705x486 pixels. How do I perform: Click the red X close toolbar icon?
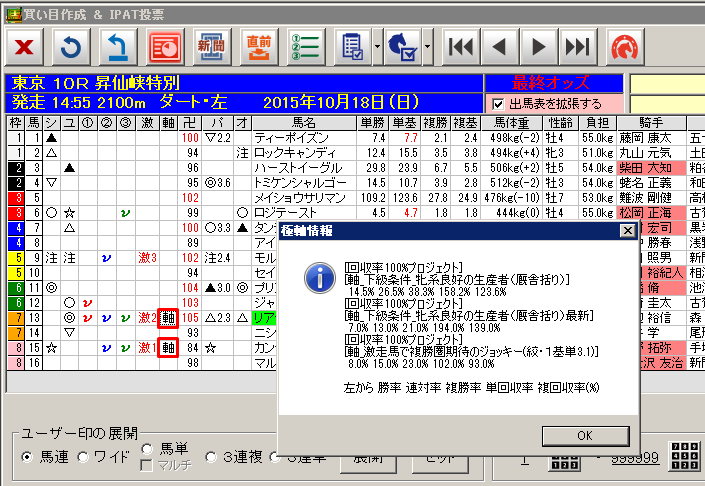pos(24,47)
